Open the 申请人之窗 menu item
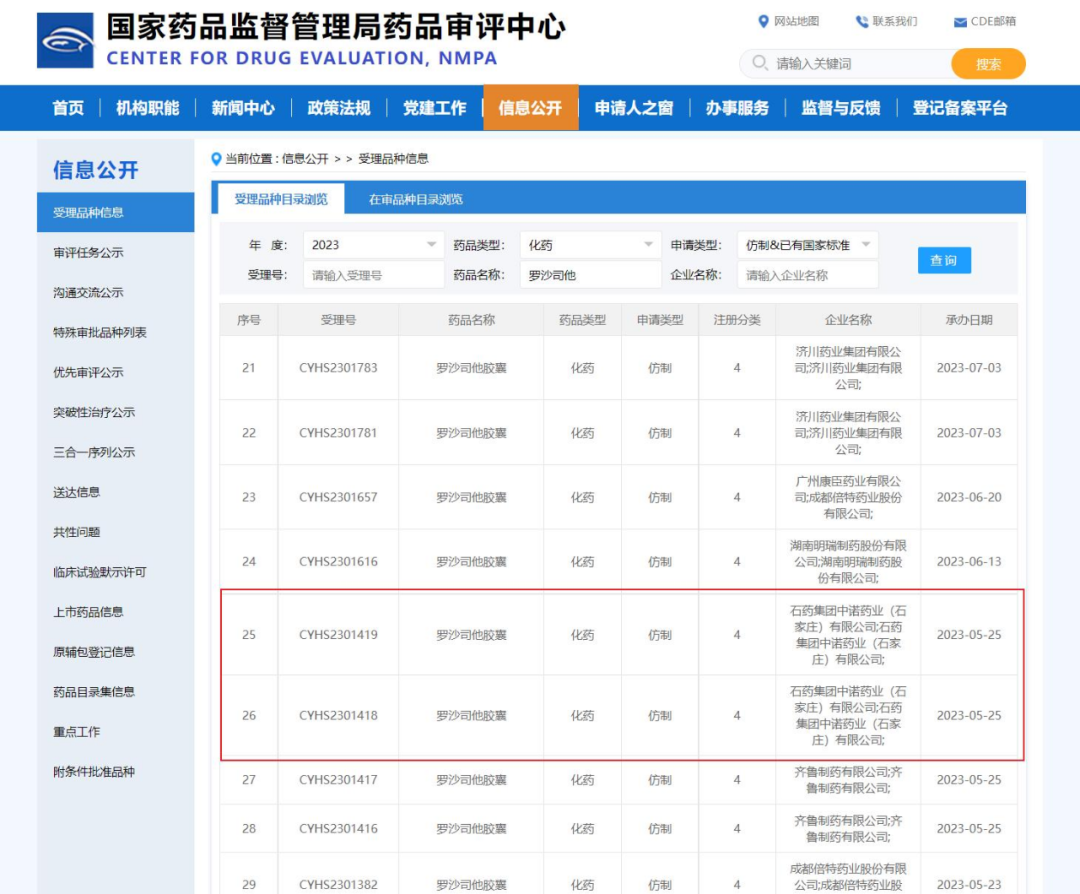Viewport: 1080px width, 894px height. (x=634, y=108)
